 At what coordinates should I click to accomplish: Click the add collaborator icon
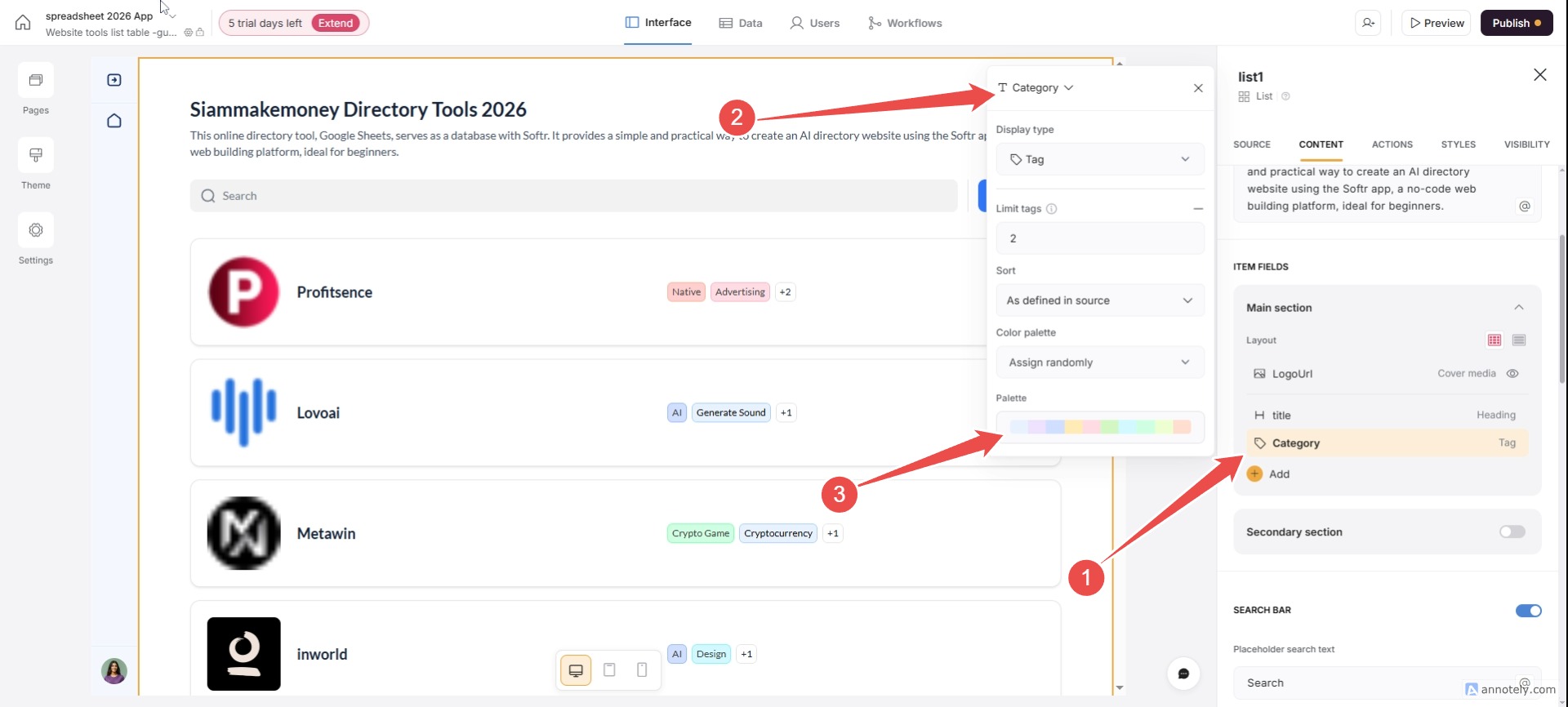point(1369,23)
